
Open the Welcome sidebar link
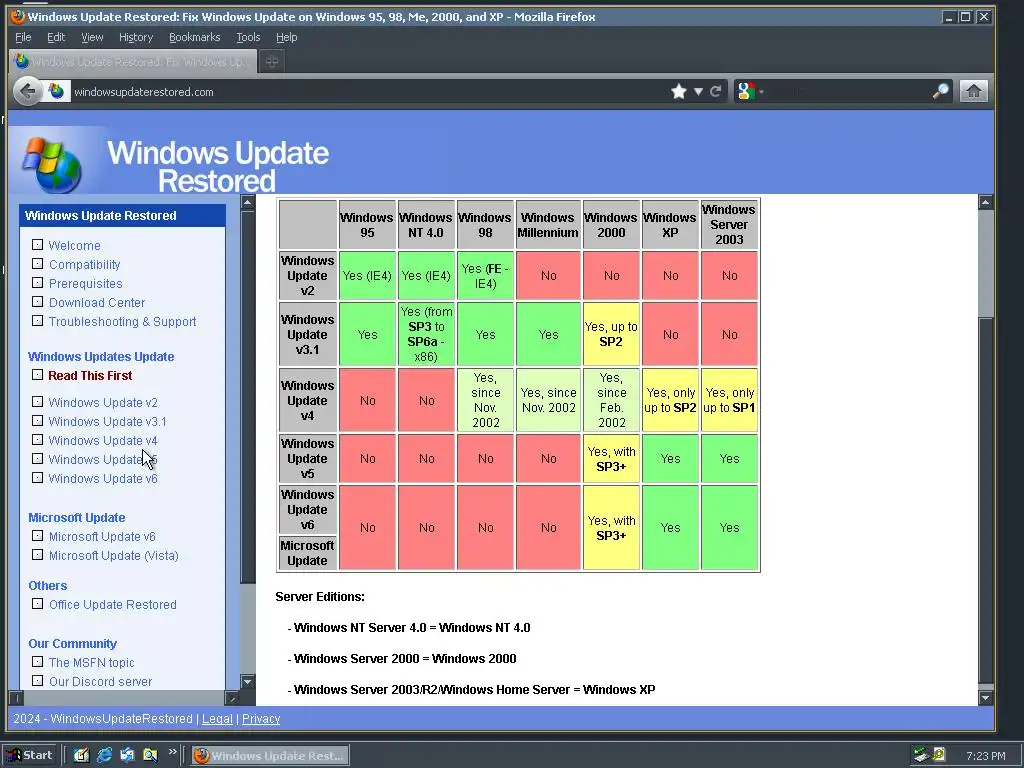click(74, 246)
